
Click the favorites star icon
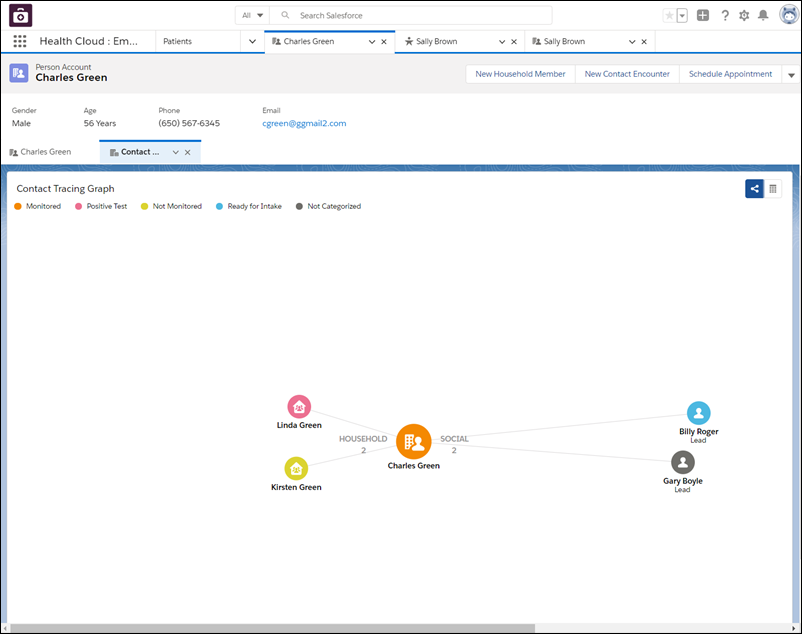click(669, 15)
